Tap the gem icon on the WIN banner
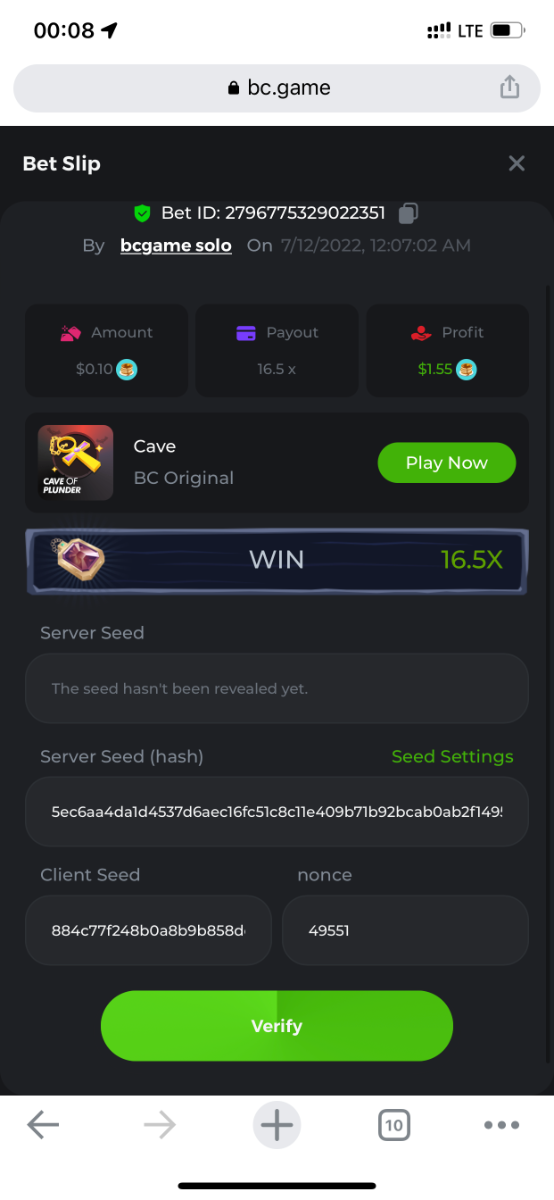 (76, 559)
